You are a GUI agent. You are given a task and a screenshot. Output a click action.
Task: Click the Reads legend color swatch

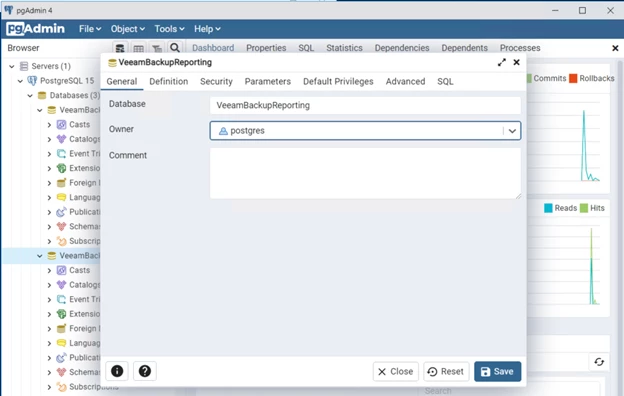click(x=548, y=208)
